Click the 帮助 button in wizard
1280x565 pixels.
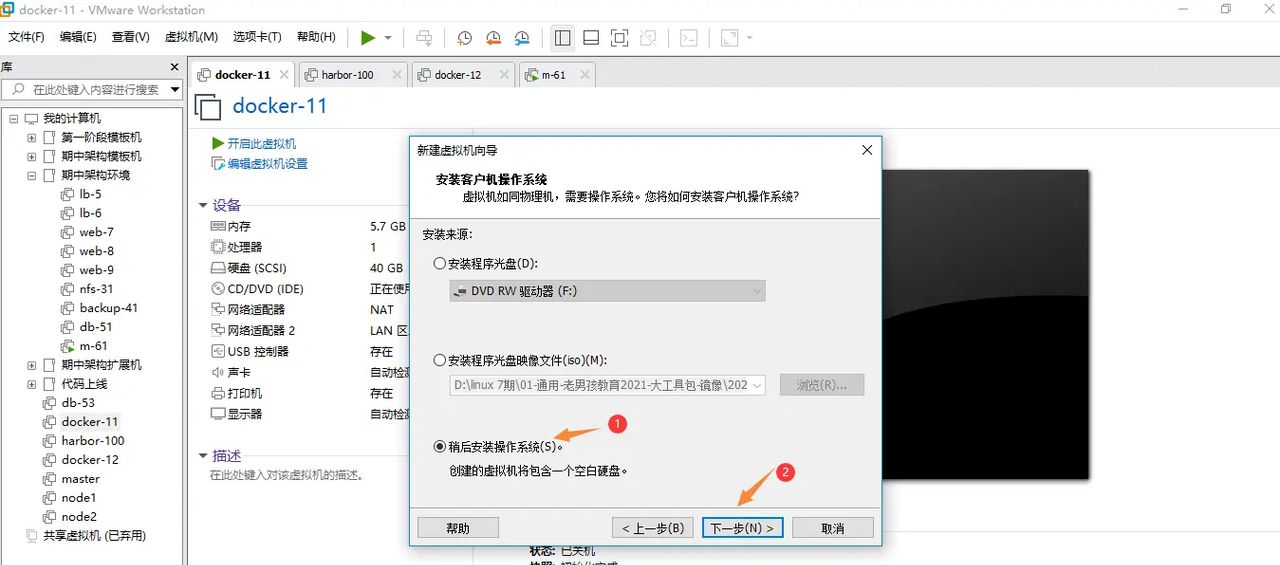458,528
